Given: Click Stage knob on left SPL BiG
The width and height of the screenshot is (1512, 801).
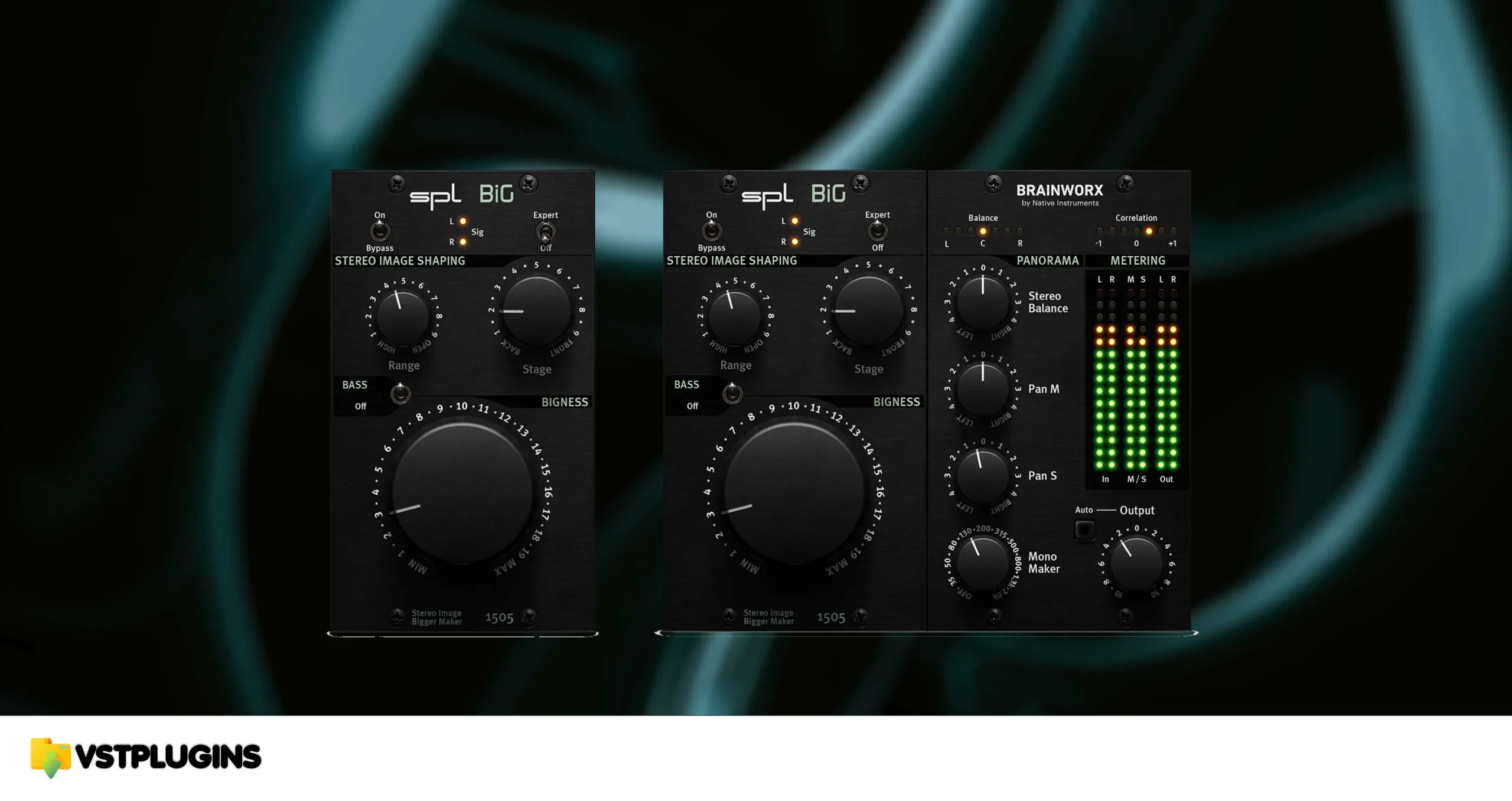Looking at the screenshot, I should coord(537,310).
